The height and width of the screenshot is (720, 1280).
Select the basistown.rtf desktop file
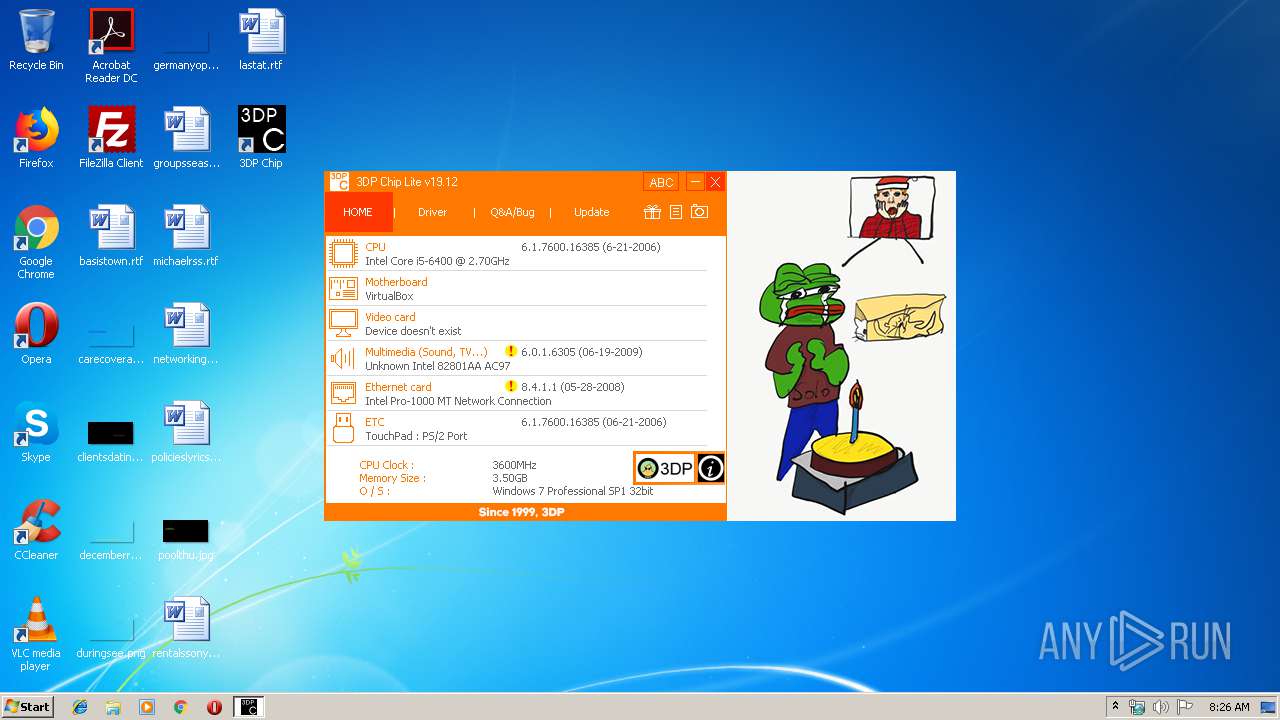coord(111,236)
